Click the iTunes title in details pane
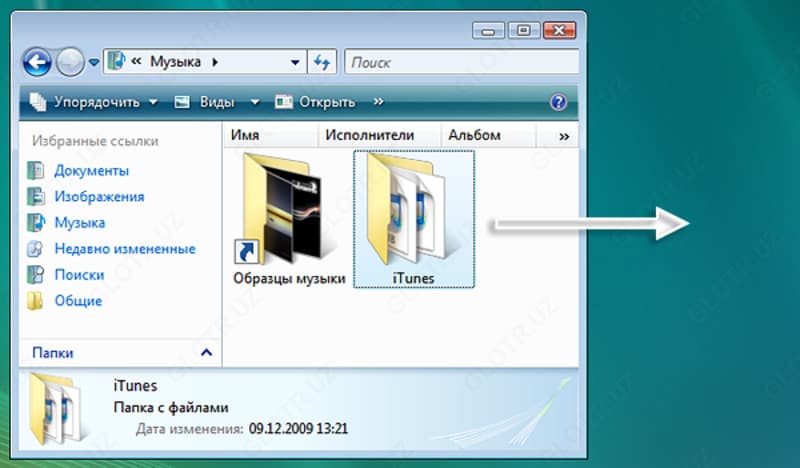Viewport: 800px width, 468px height. tap(135, 386)
